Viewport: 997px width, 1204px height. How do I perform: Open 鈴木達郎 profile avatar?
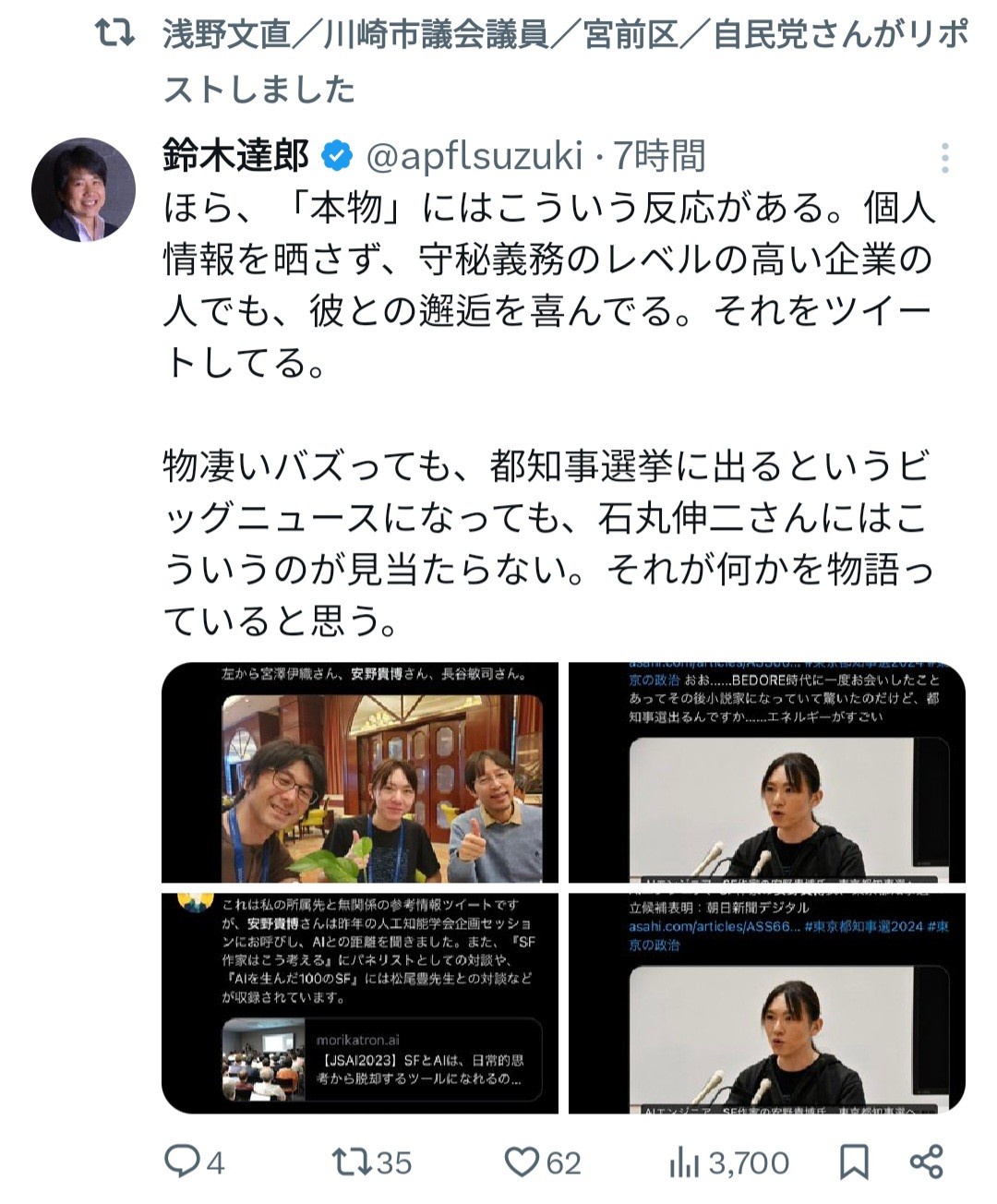pos(83,190)
